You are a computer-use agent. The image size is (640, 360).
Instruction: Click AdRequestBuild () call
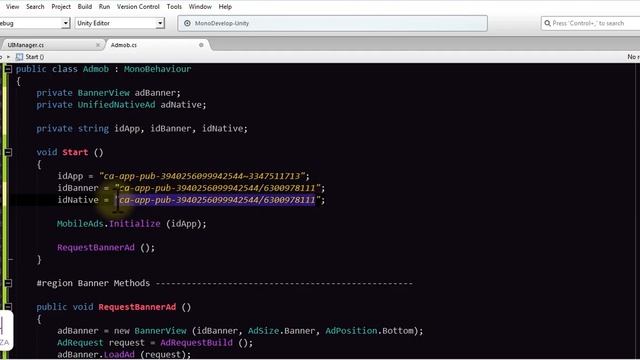click(x=207, y=342)
